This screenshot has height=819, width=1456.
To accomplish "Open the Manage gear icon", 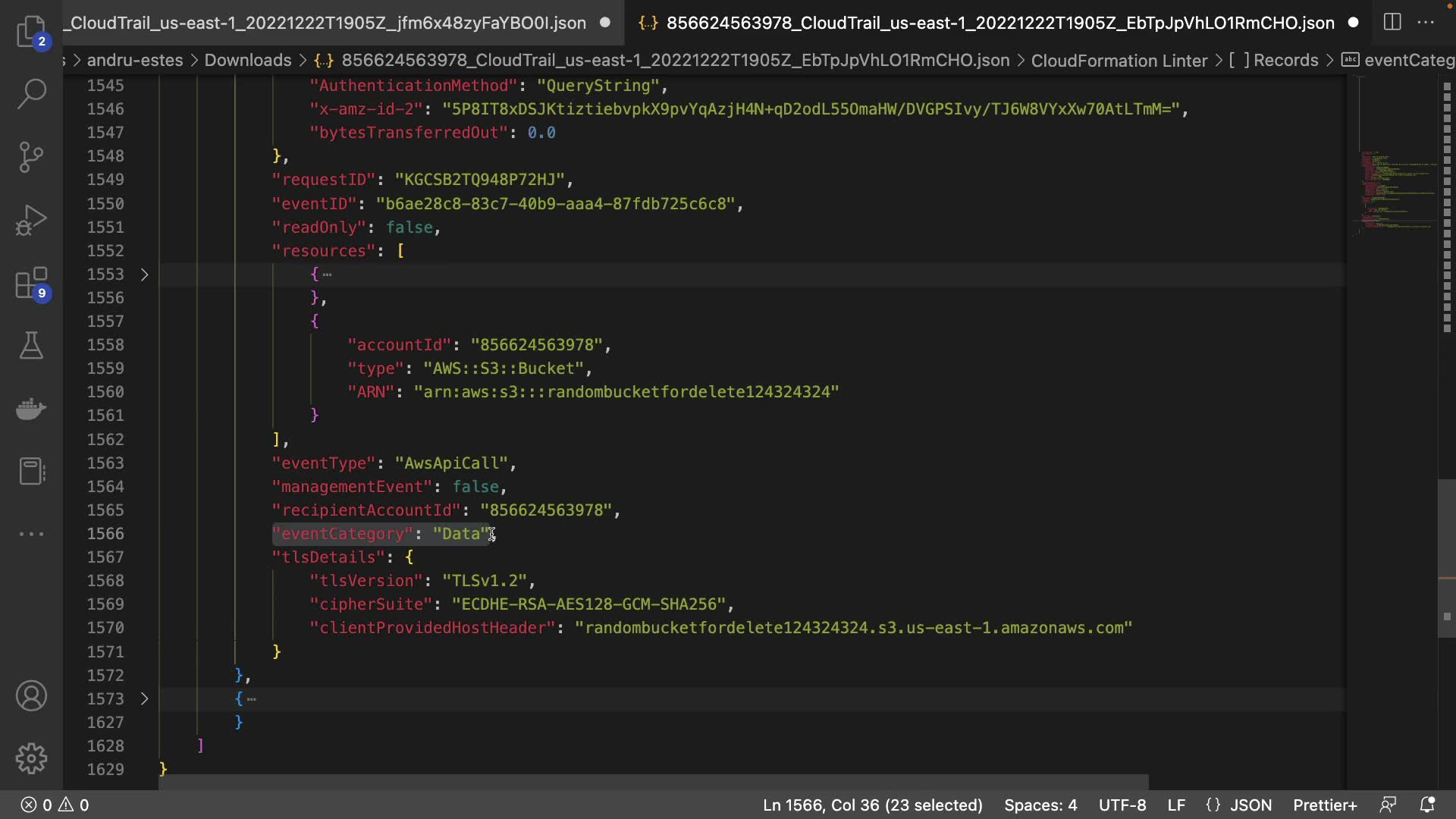I will pos(31,758).
